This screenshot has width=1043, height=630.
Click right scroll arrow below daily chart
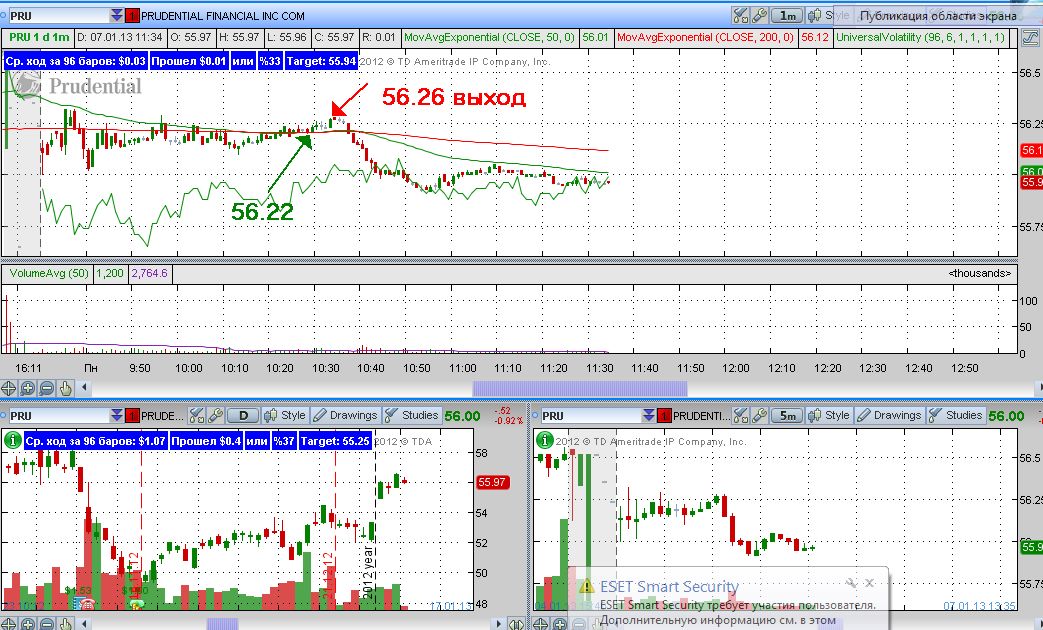500,624
